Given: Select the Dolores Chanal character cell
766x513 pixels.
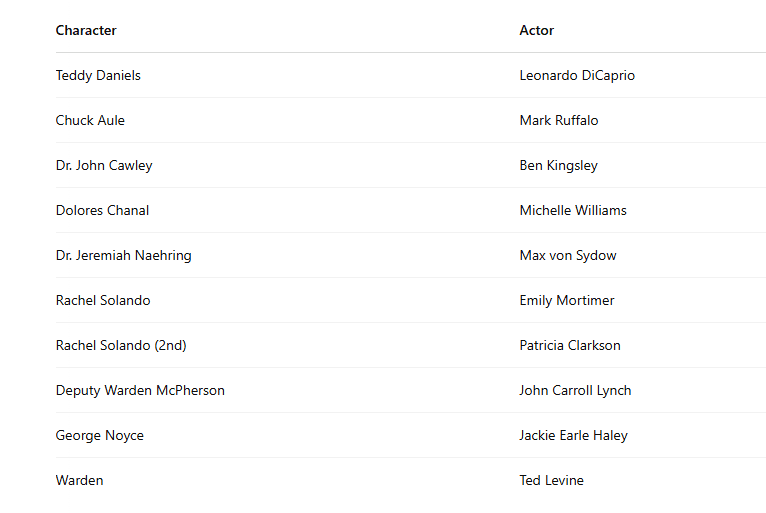Looking at the screenshot, I should point(102,210).
